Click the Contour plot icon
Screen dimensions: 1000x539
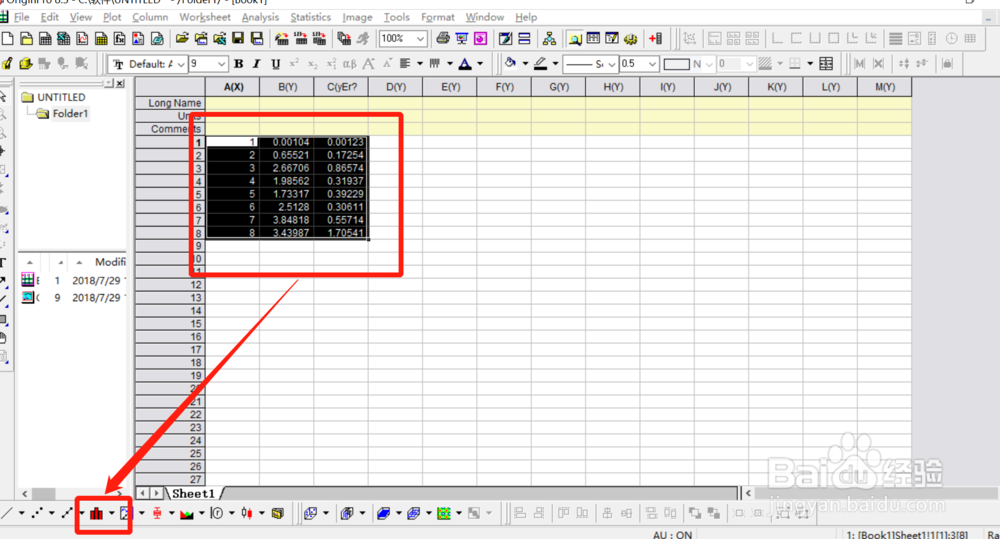tap(444, 513)
